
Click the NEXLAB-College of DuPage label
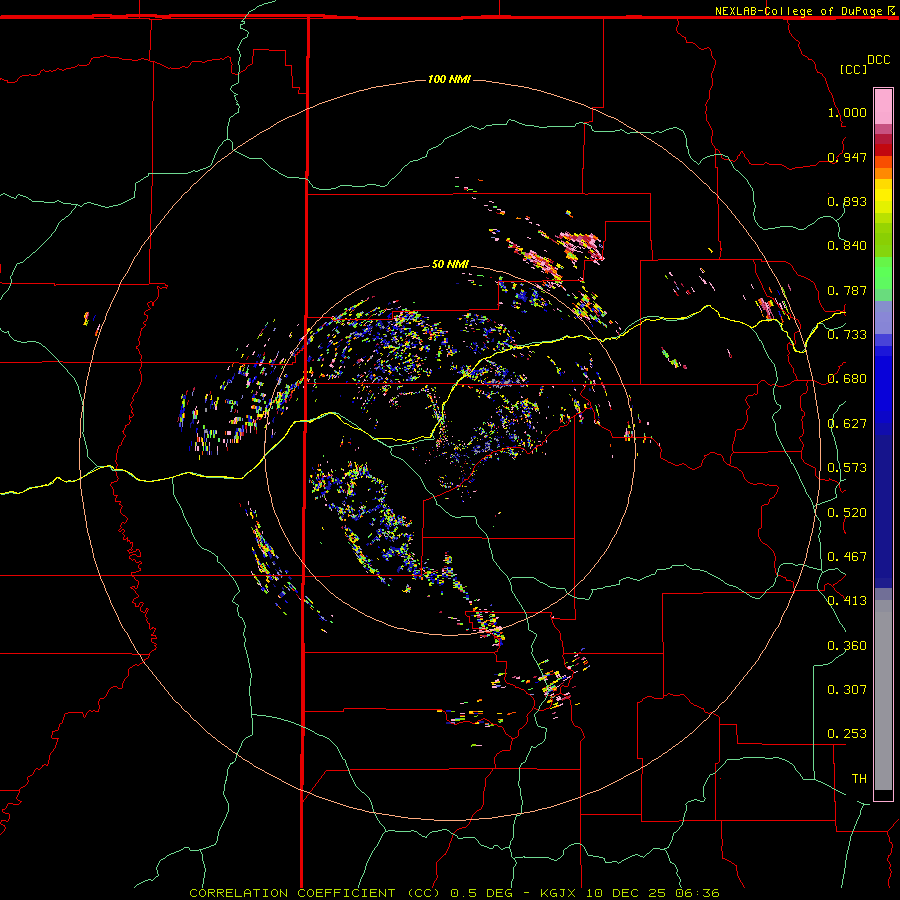pos(798,11)
